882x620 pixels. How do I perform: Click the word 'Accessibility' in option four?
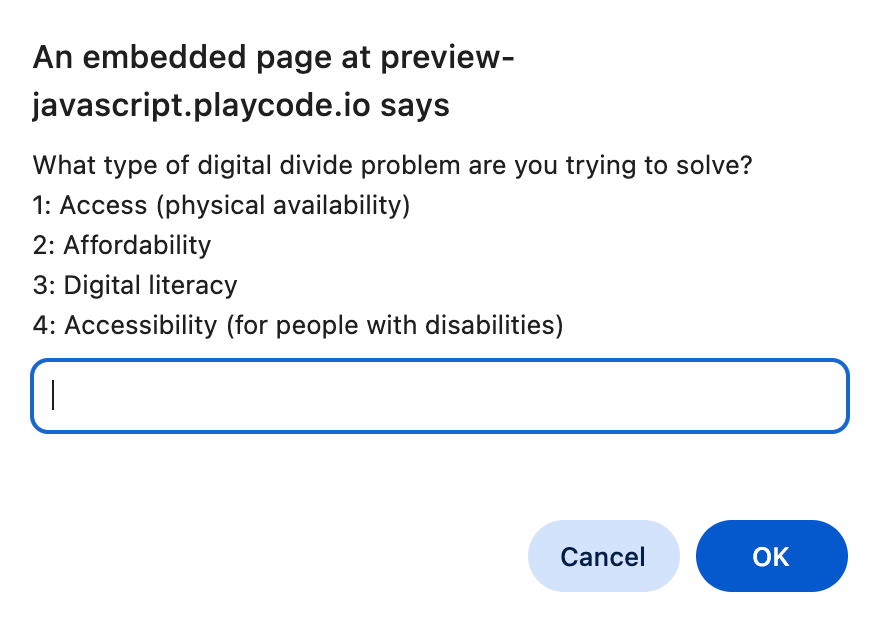point(141,325)
